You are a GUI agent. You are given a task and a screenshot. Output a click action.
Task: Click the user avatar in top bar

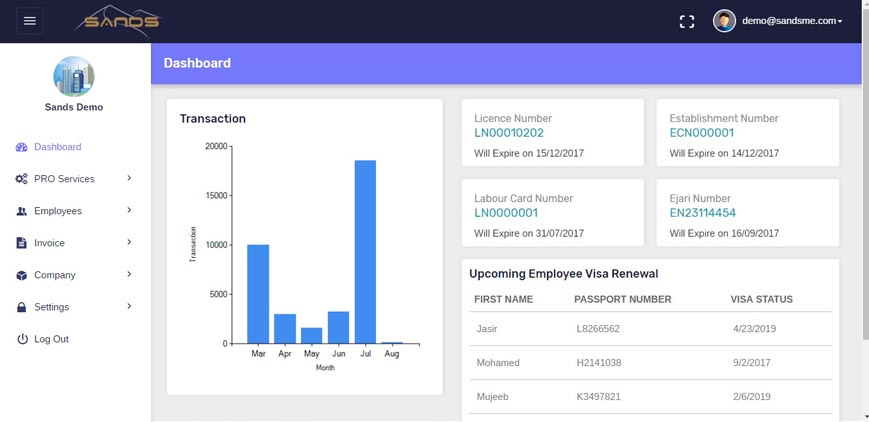724,21
